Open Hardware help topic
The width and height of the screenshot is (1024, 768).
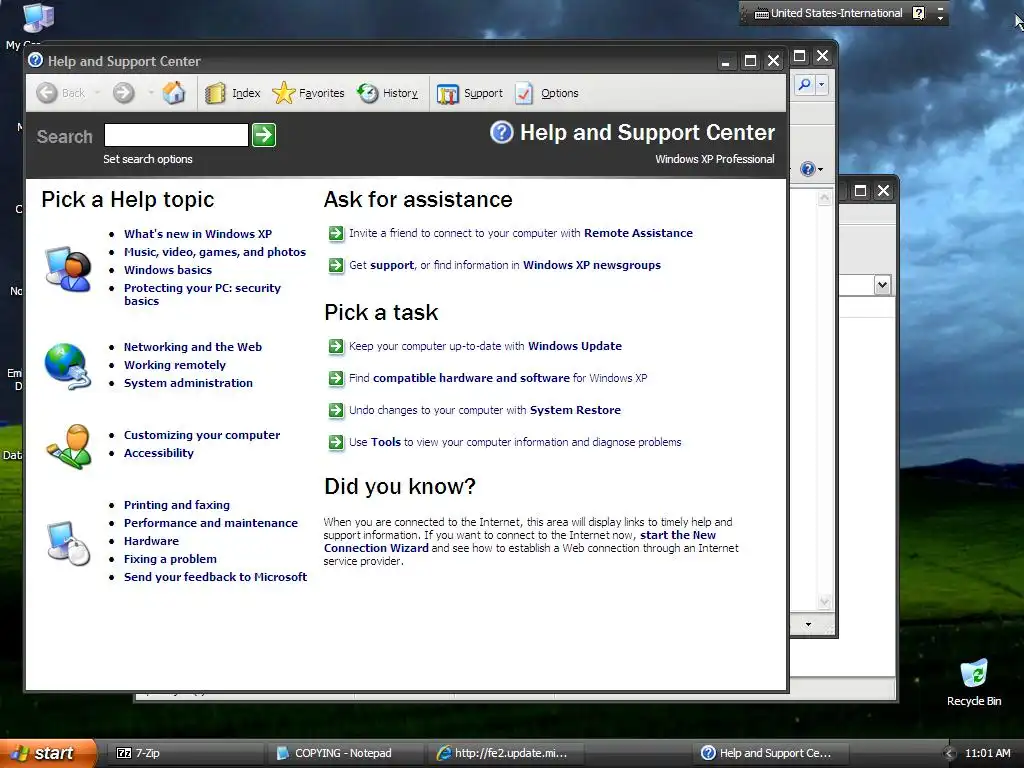pos(152,541)
